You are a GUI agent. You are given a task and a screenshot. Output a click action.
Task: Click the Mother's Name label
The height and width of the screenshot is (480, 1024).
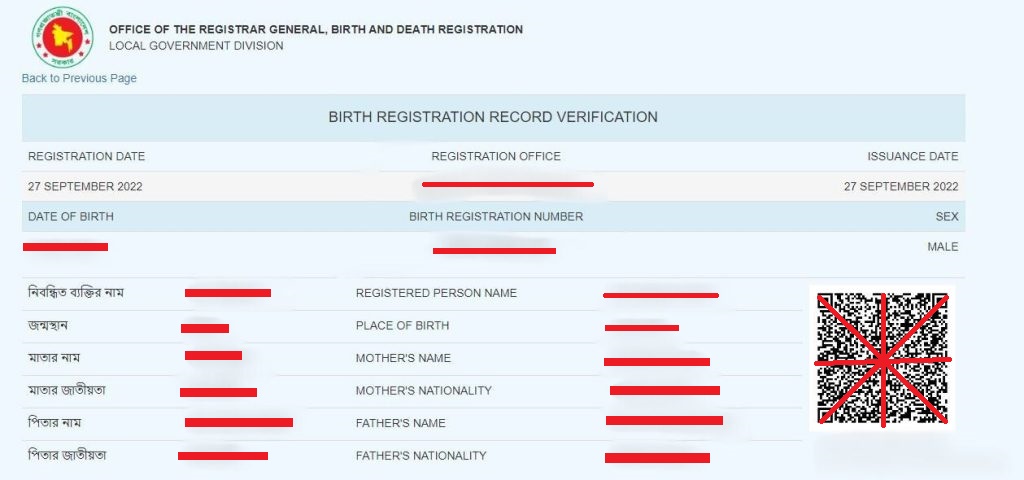(403, 359)
